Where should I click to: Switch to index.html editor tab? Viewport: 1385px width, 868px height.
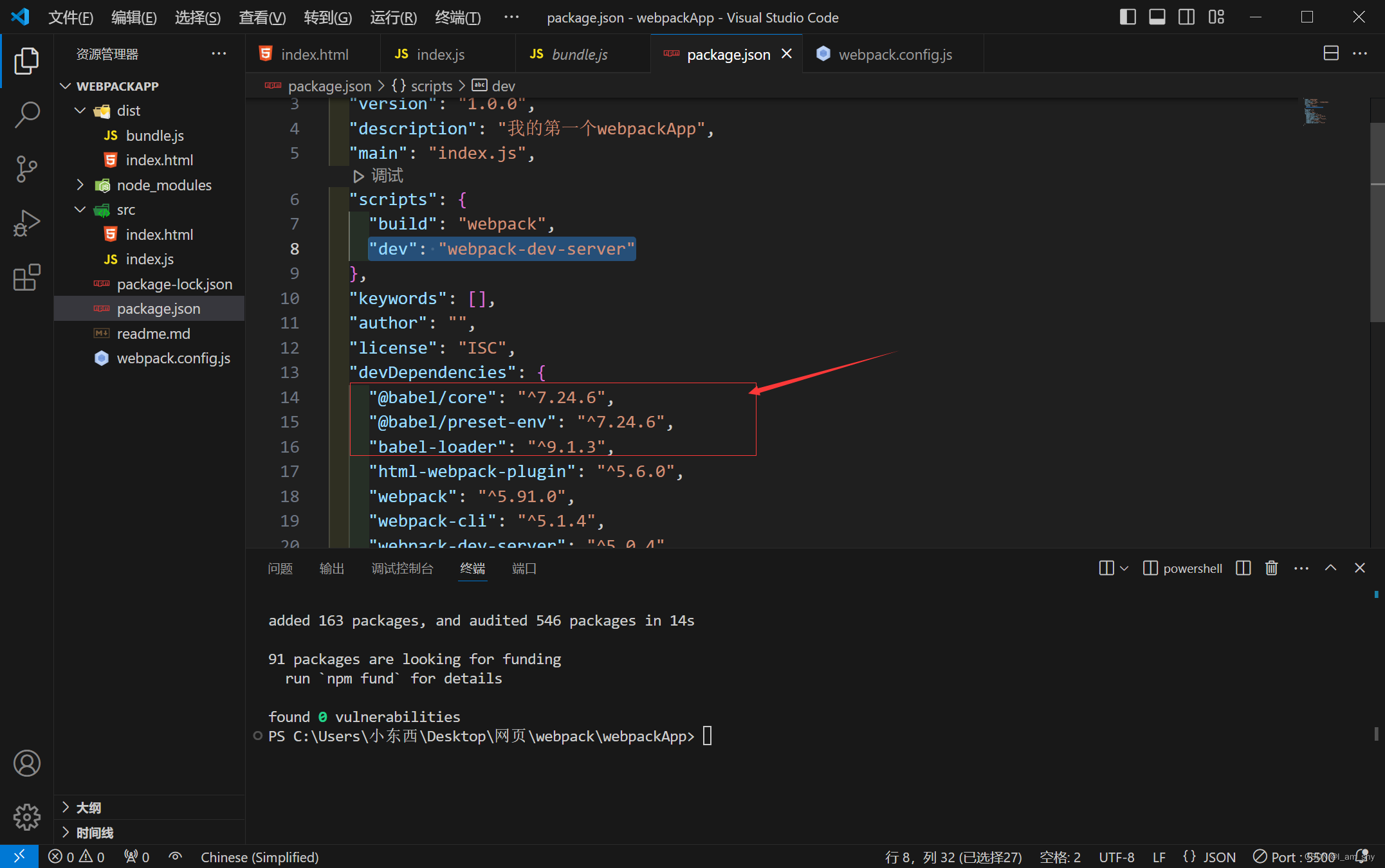tap(313, 54)
